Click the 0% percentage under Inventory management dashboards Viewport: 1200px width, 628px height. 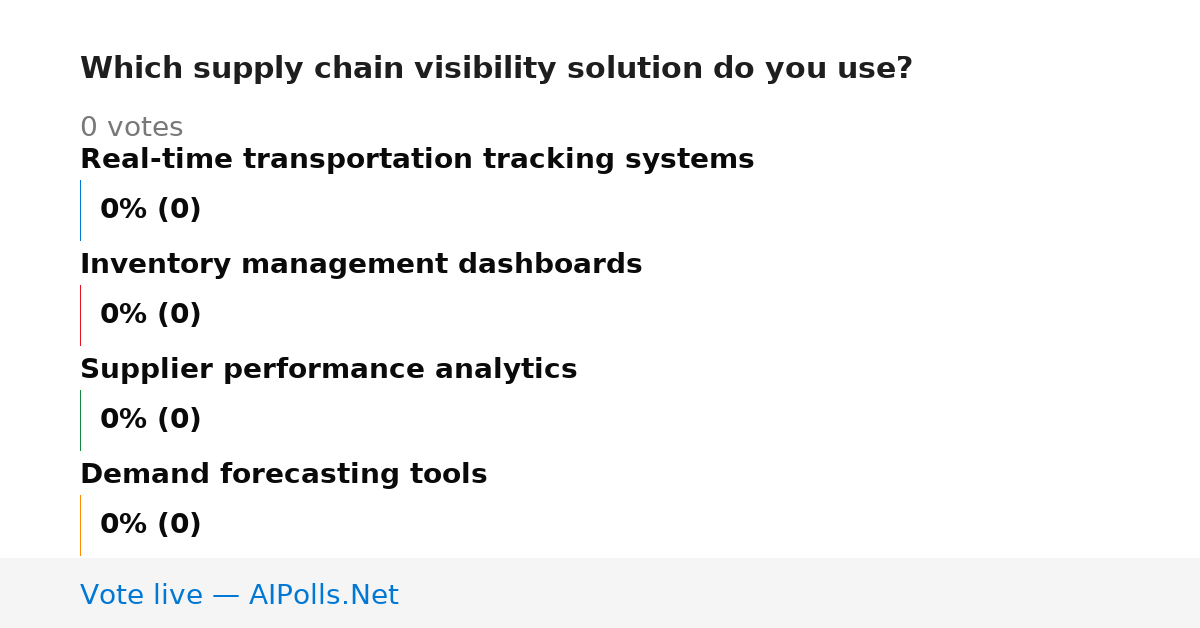(x=123, y=315)
